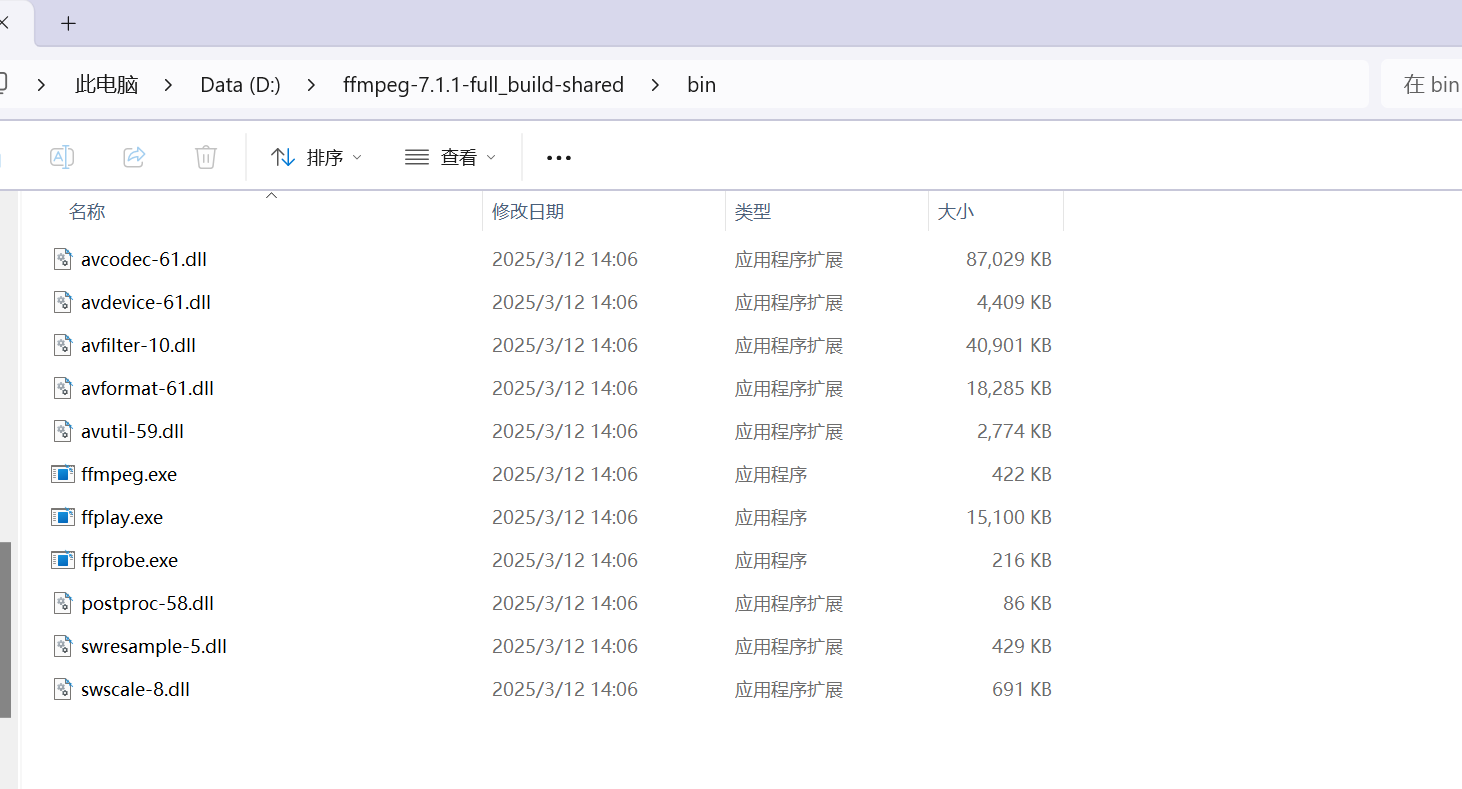Screen dimensions: 1462x789
Task: Select the file name ffprobe.exe
Action: [129, 561]
